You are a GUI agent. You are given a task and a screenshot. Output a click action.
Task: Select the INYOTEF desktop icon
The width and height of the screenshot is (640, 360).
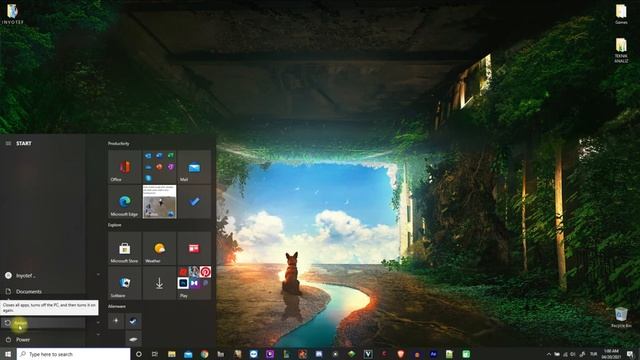tap(13, 14)
